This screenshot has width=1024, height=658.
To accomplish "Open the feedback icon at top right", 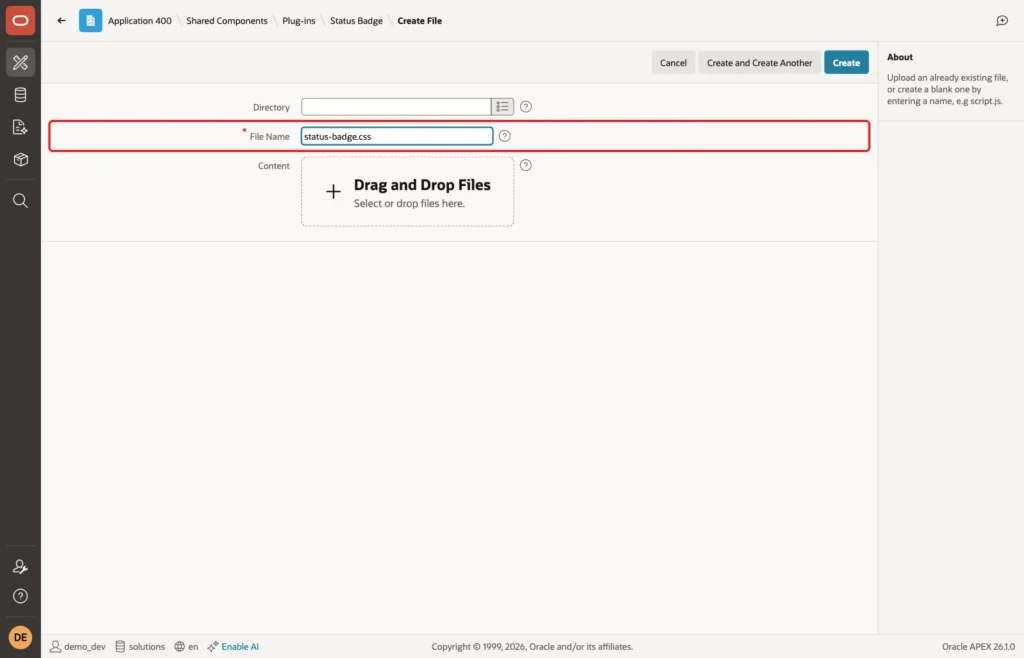I will 1002,21.
